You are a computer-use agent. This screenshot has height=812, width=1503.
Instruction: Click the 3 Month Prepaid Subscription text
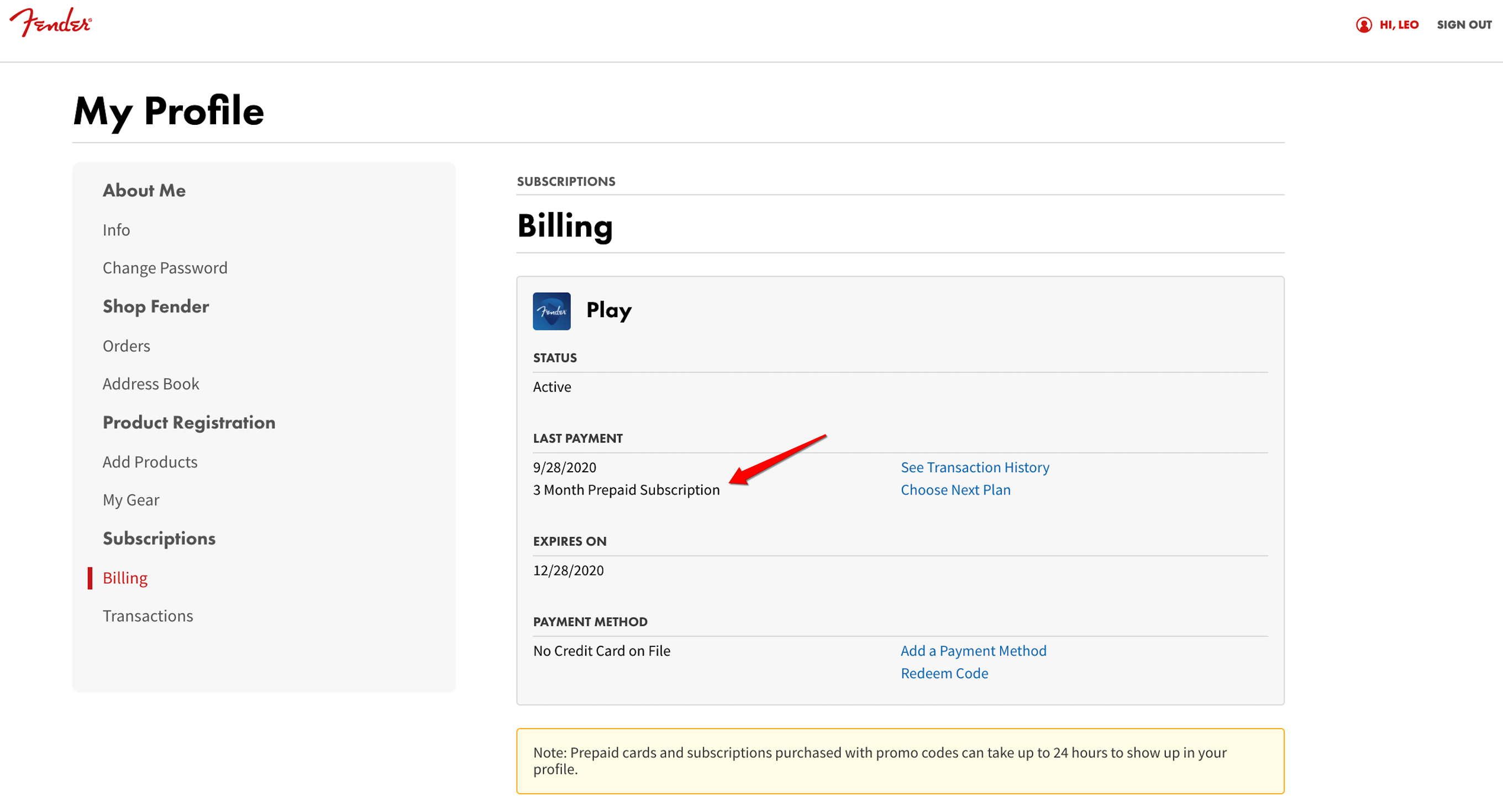(x=627, y=490)
